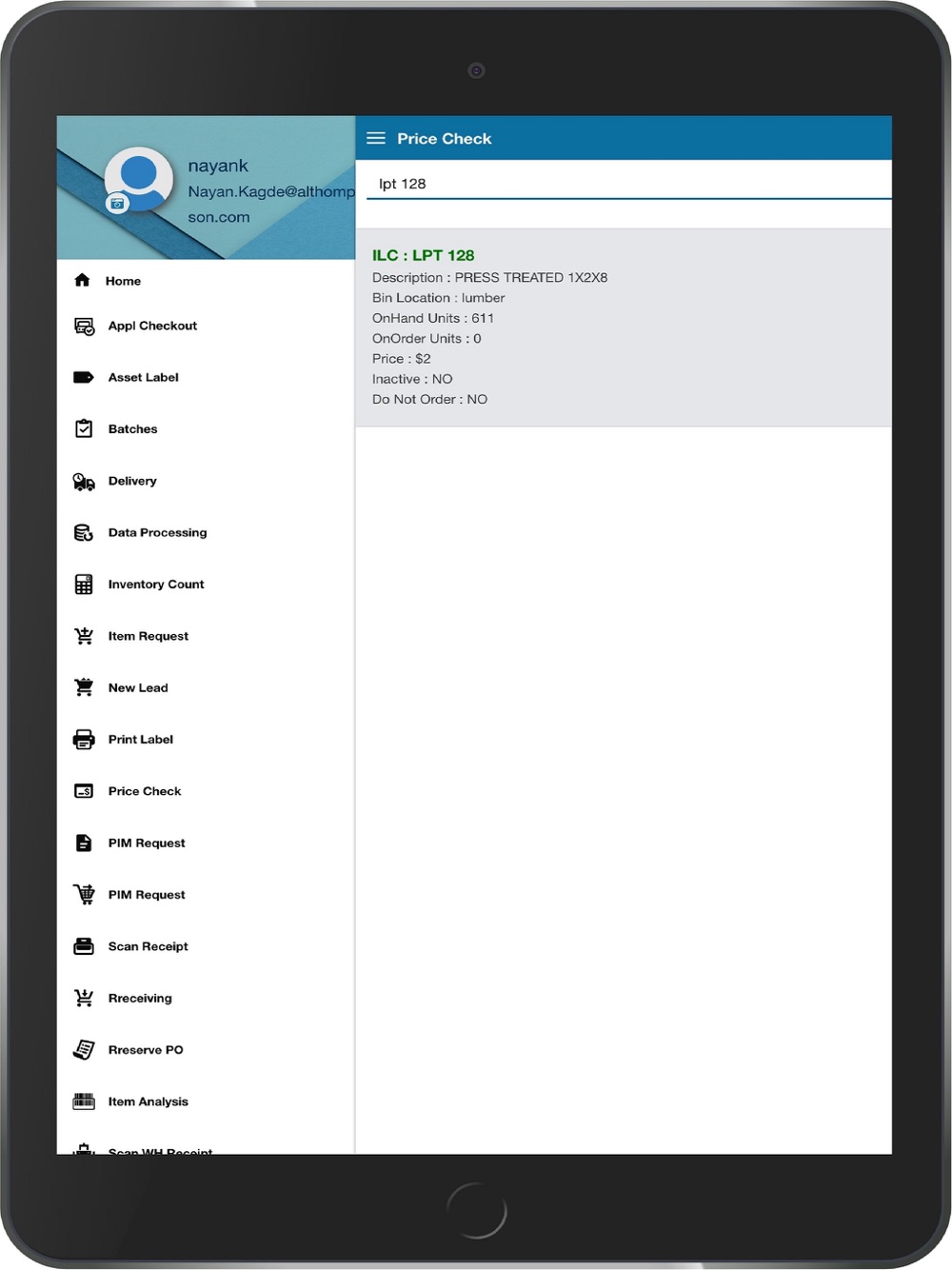Viewport: 952px width, 1270px height.
Task: Click the Delivery truck icon
Action: (x=84, y=482)
